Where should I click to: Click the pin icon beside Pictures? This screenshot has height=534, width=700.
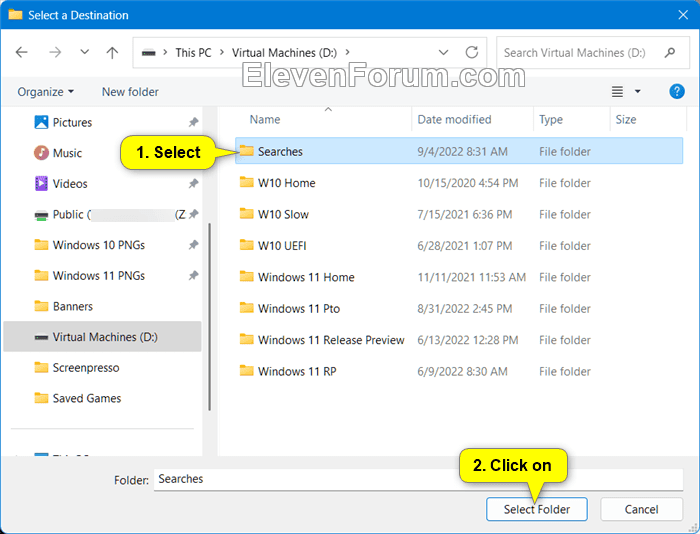tap(193, 122)
